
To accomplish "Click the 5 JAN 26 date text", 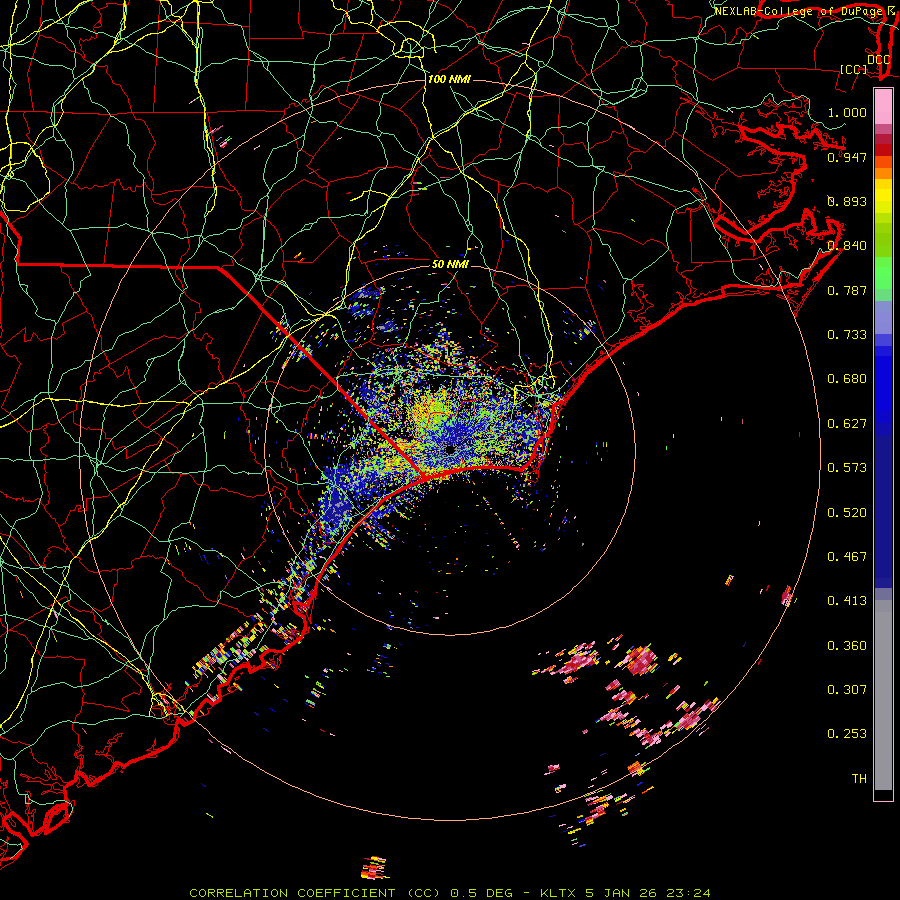I will 622,893.
